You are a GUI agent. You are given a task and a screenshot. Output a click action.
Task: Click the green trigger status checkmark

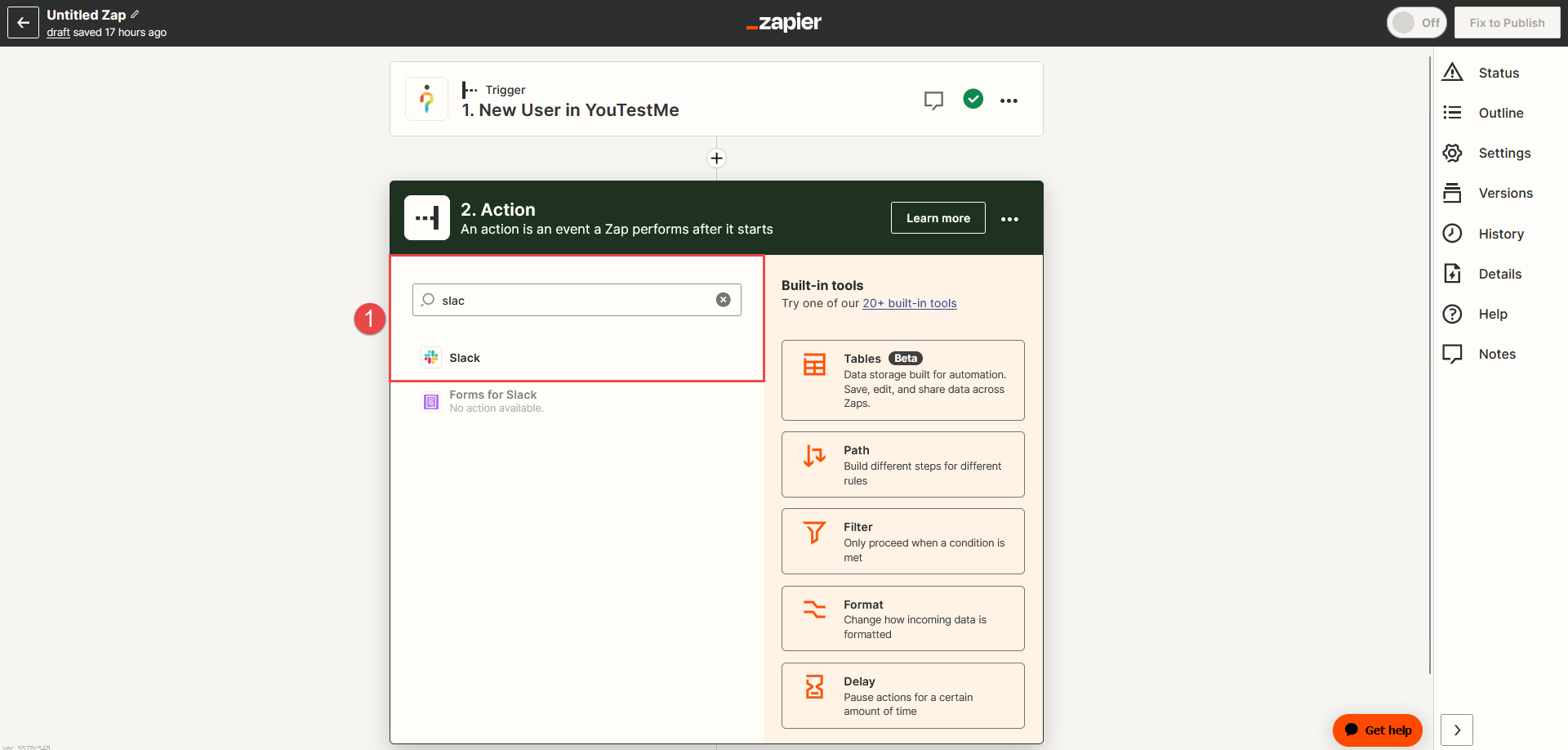[973, 99]
